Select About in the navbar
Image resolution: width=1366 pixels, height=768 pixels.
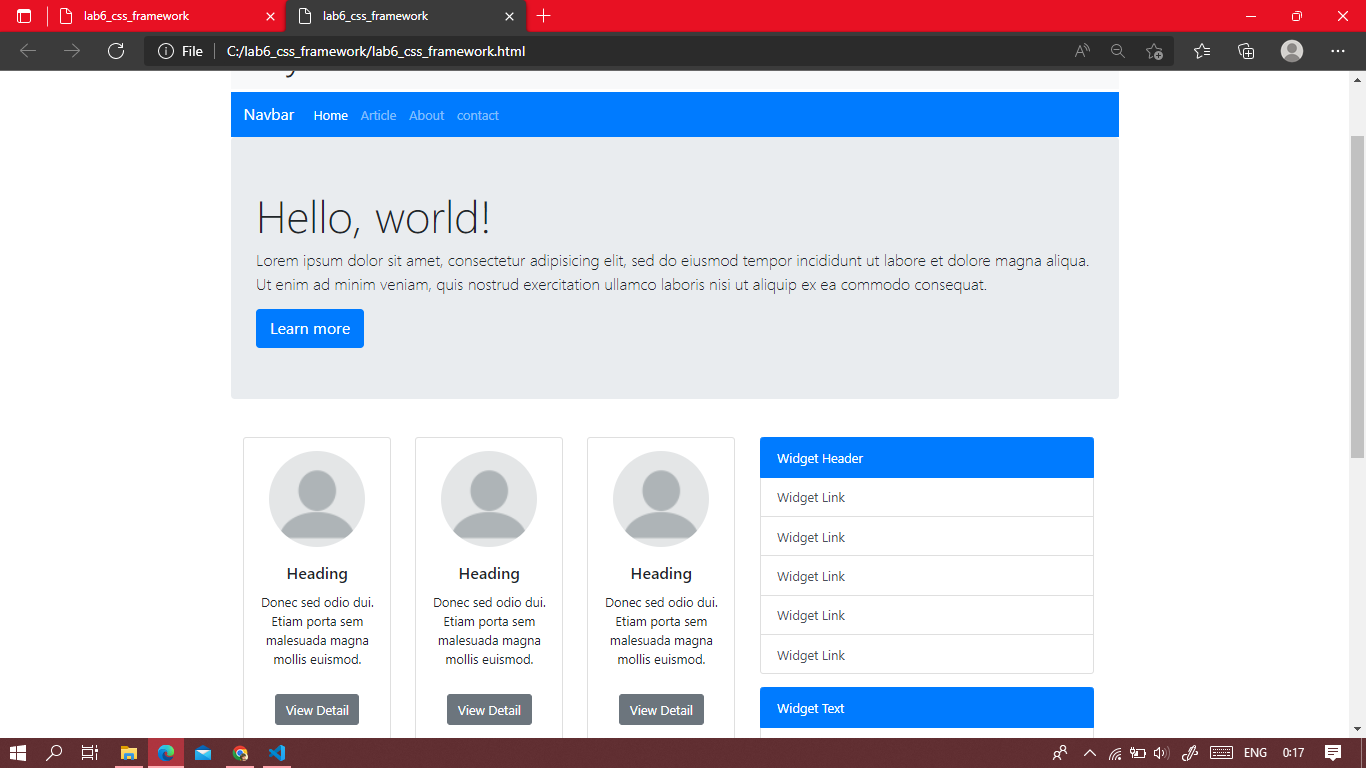426,116
